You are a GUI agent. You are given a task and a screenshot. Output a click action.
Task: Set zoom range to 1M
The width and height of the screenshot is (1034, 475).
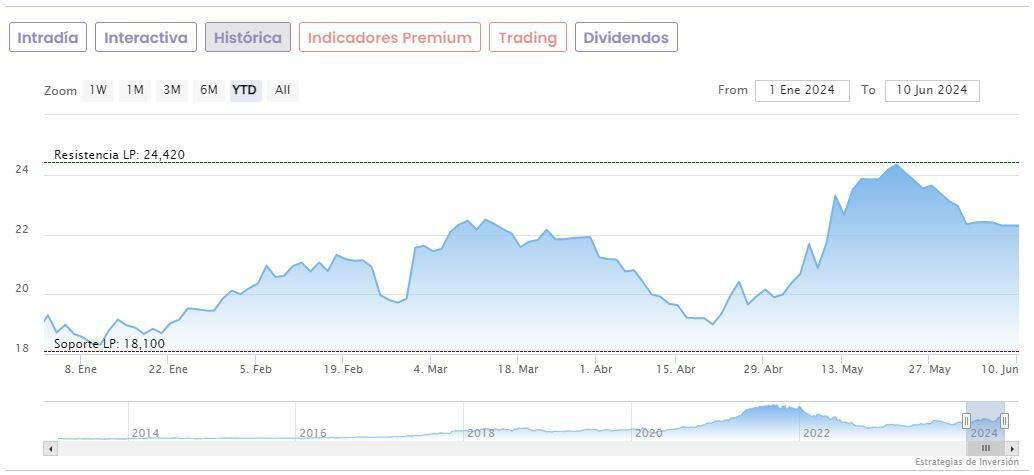pyautogui.click(x=135, y=90)
